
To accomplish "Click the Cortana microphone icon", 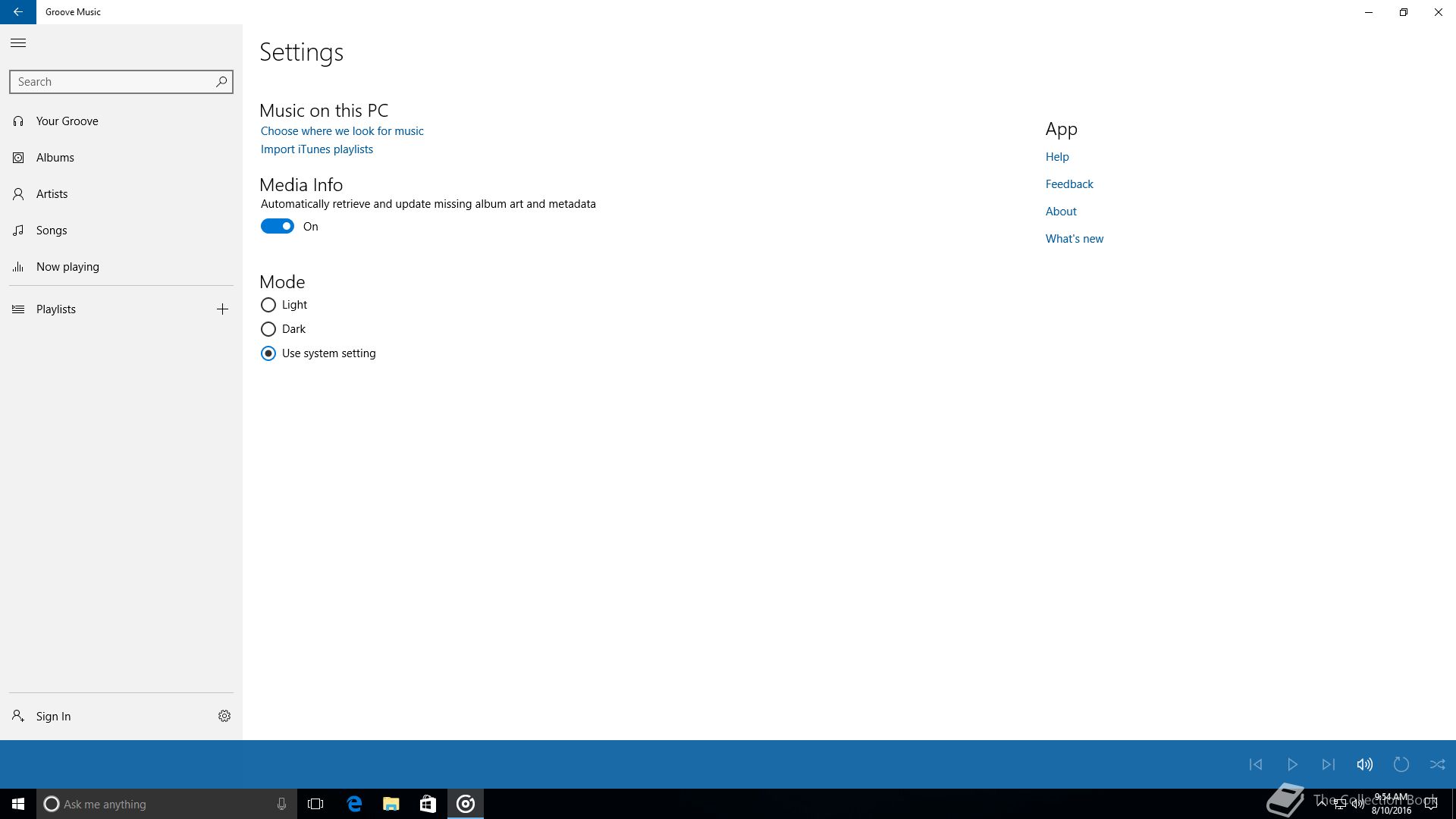I will 281,804.
